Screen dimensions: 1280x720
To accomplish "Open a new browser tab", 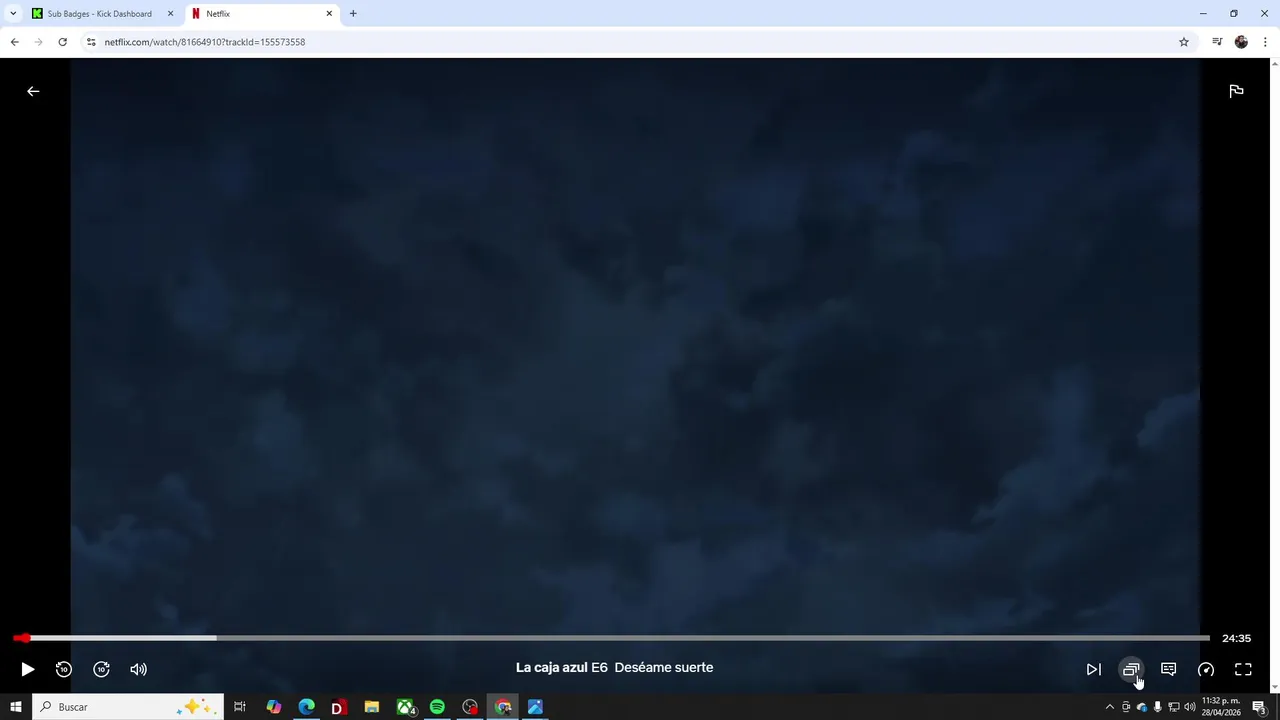I will click(353, 14).
